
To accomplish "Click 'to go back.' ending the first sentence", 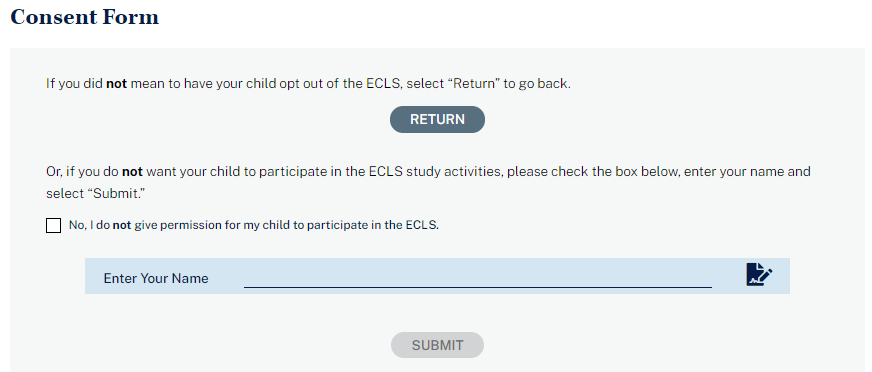I will click(x=537, y=84).
